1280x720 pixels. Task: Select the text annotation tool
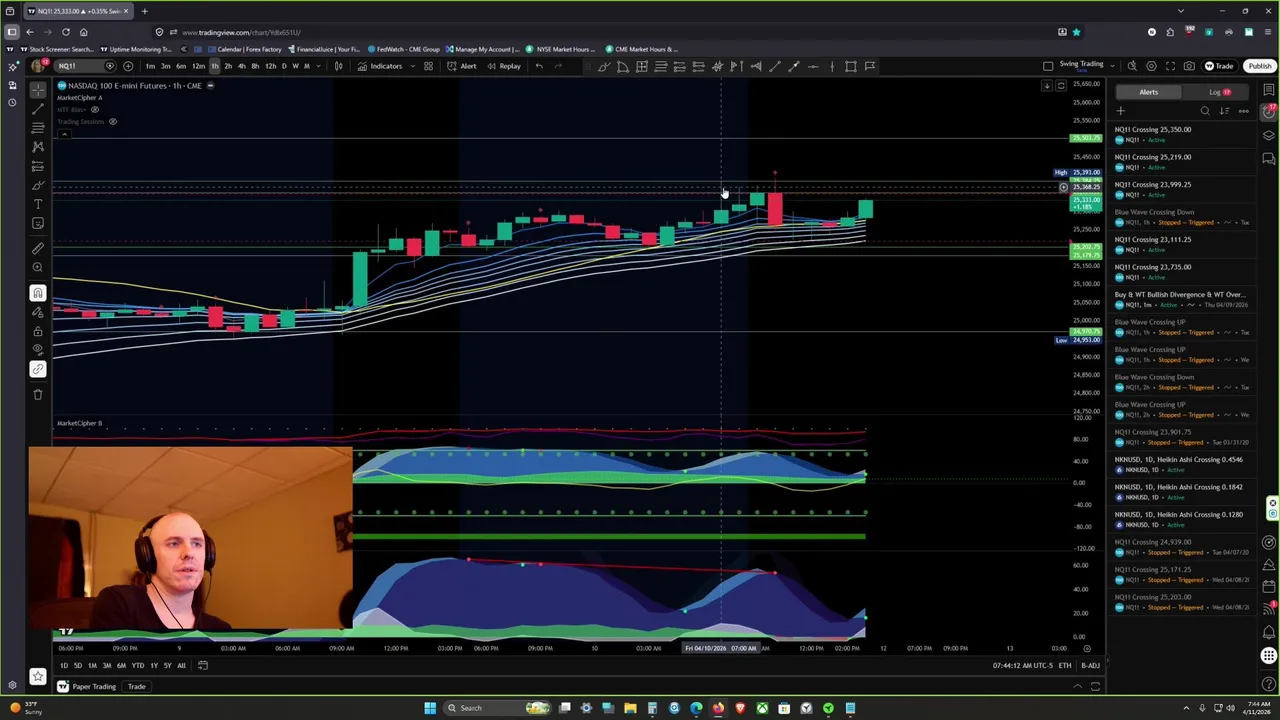[x=38, y=204]
